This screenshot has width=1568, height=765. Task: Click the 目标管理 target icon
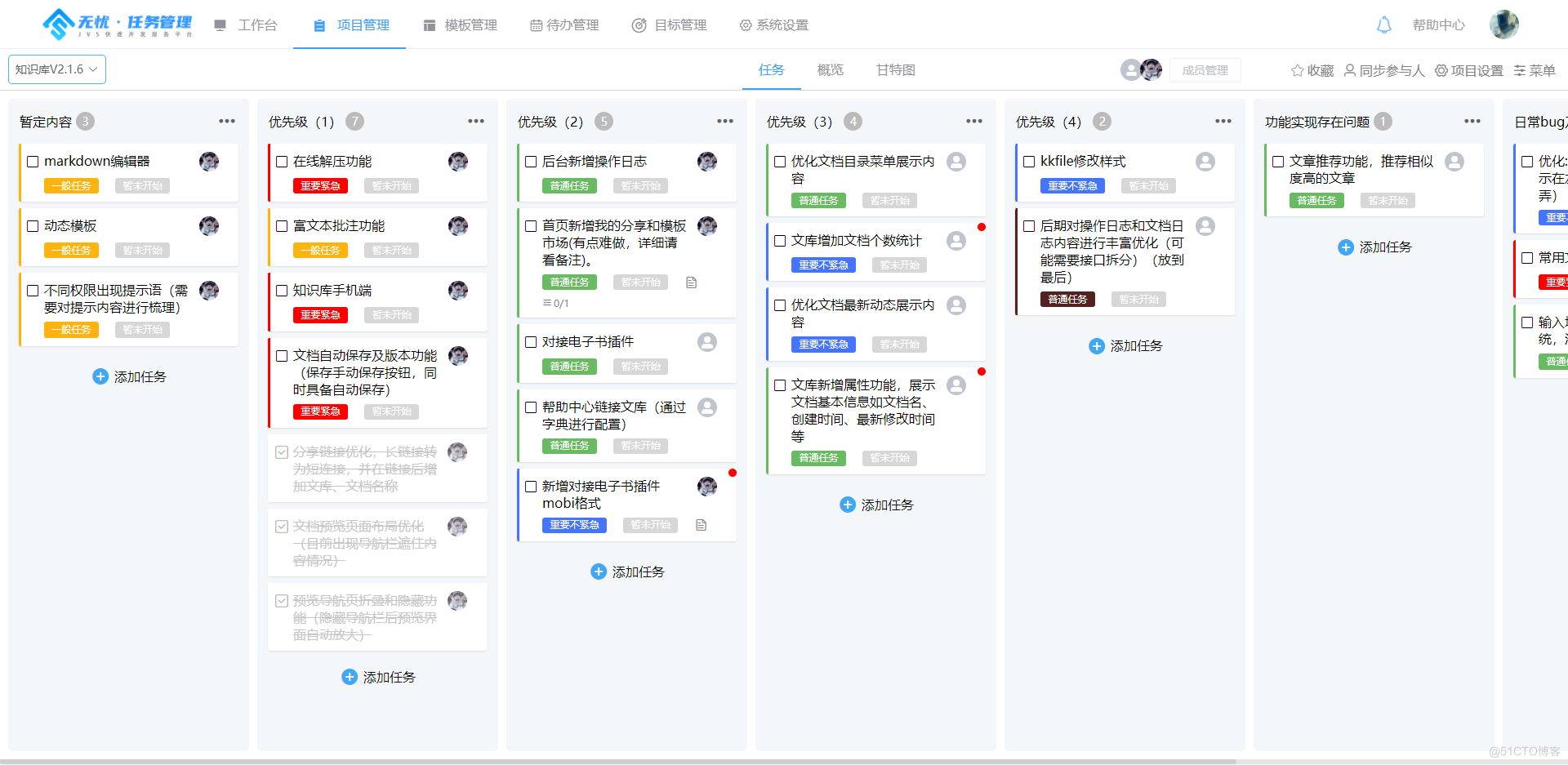click(x=639, y=24)
